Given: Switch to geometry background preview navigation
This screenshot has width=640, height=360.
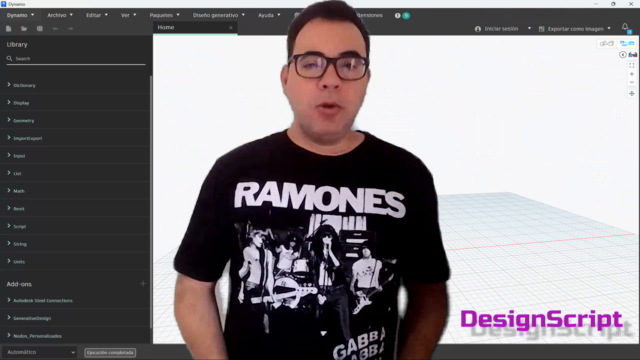Looking at the screenshot, I should tap(607, 43).
